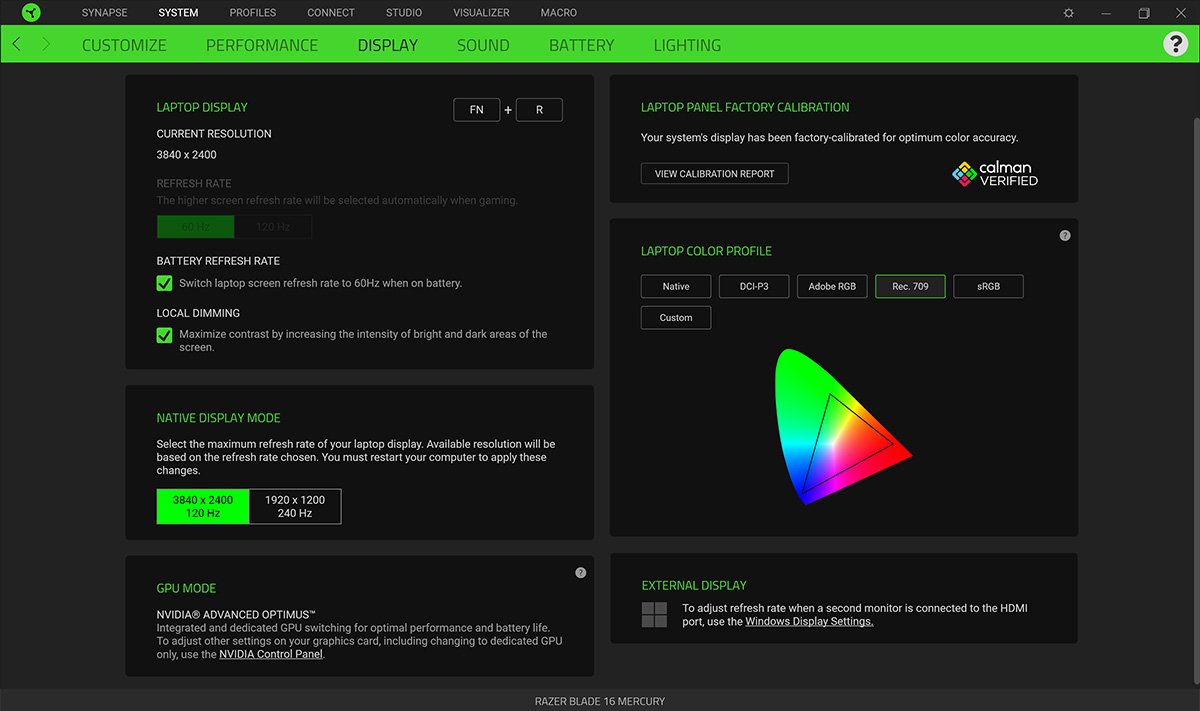1200x711 pixels.
Task: Open the help question mark icon
Action: (1175, 43)
